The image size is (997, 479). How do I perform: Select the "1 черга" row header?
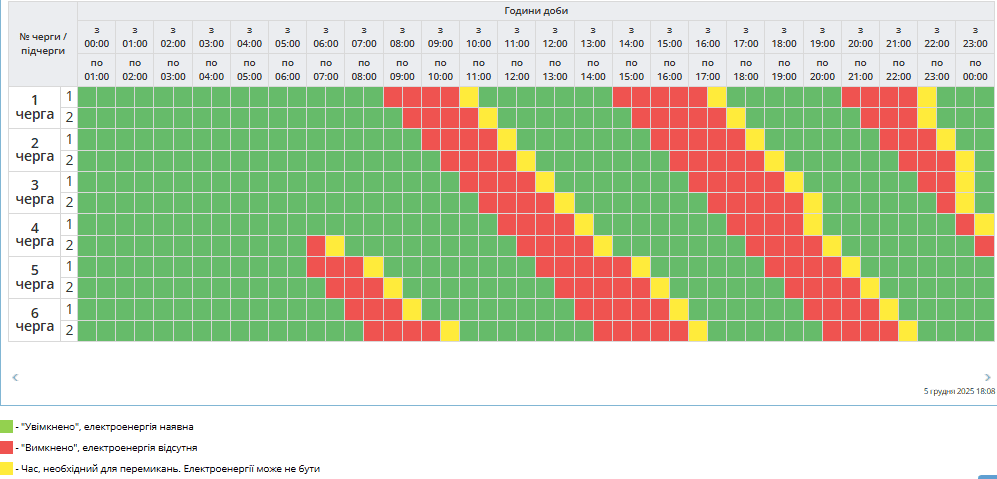[35, 107]
